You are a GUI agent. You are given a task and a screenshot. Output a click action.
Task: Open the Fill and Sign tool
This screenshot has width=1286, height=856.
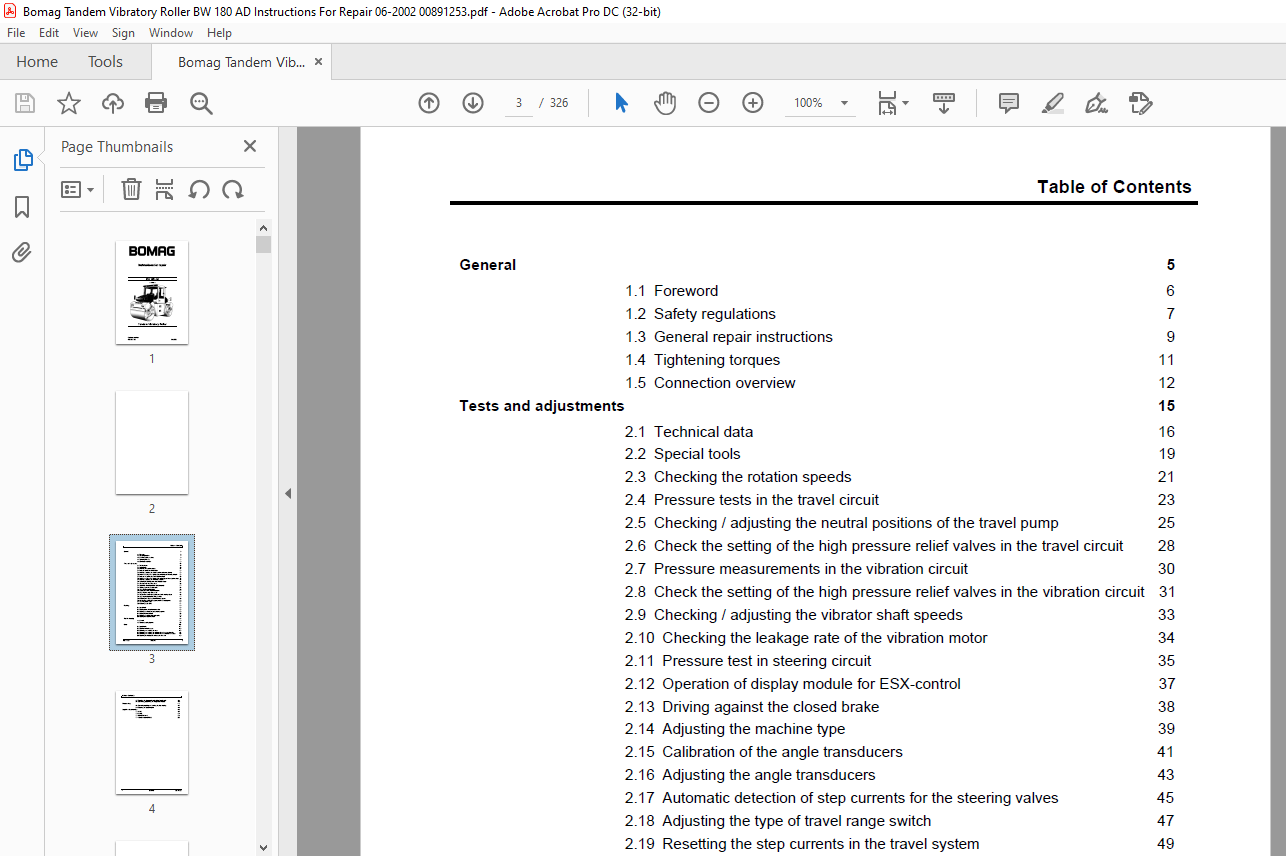1097,103
